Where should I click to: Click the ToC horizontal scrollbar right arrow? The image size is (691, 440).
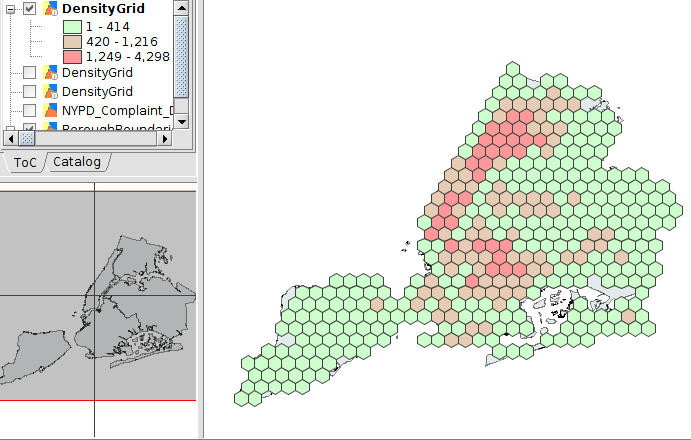[167, 138]
